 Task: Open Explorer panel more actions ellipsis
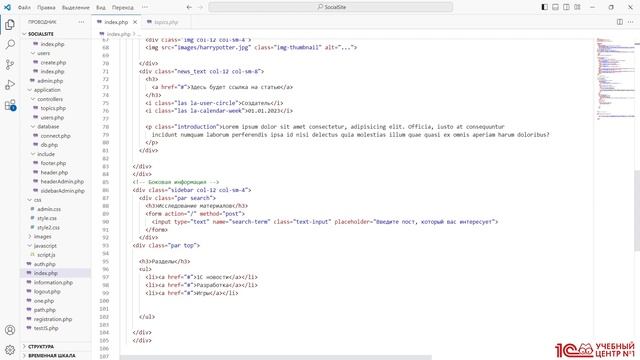coord(81,22)
